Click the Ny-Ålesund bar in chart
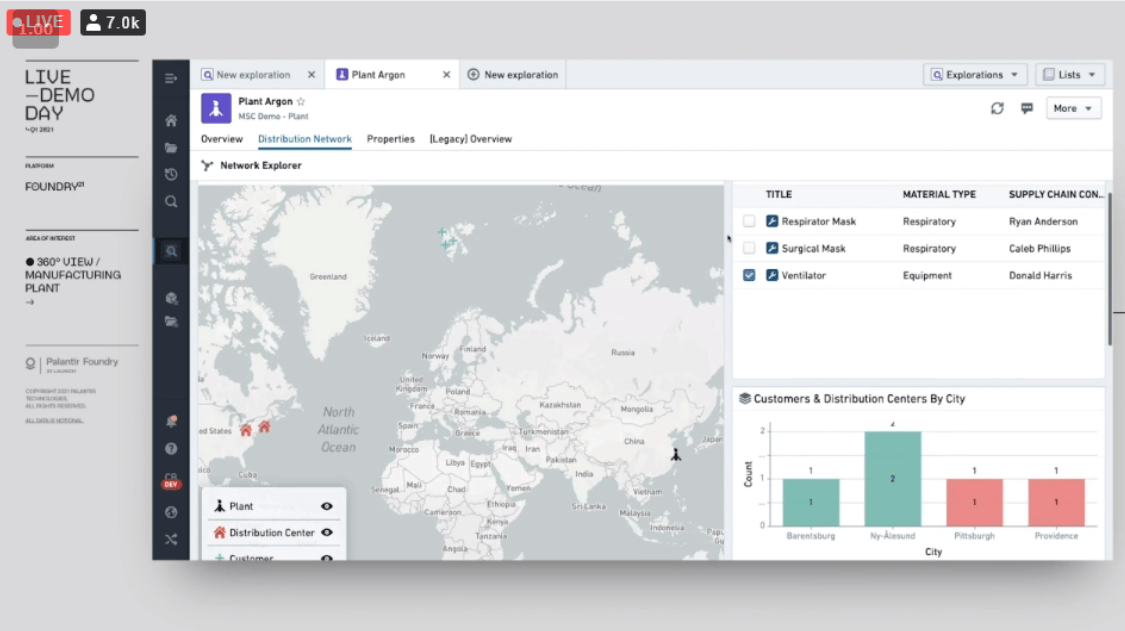The image size is (1125, 631). click(x=892, y=479)
